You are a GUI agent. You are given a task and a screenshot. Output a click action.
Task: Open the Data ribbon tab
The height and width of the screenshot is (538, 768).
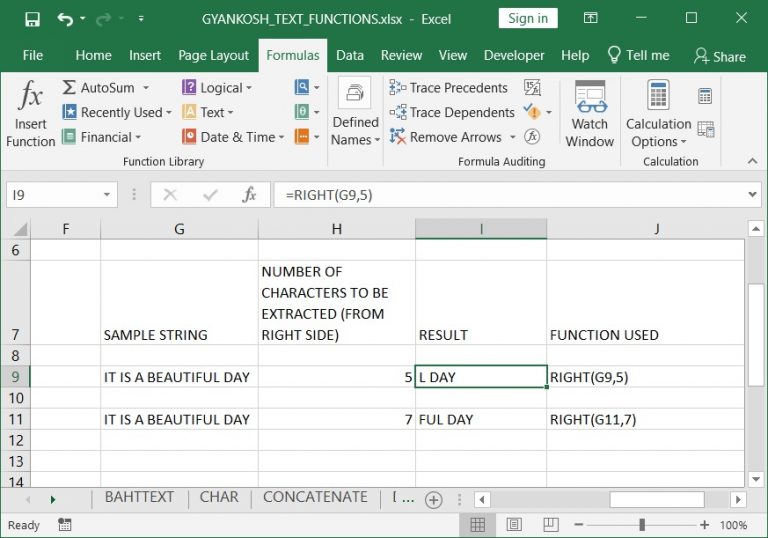(x=350, y=55)
